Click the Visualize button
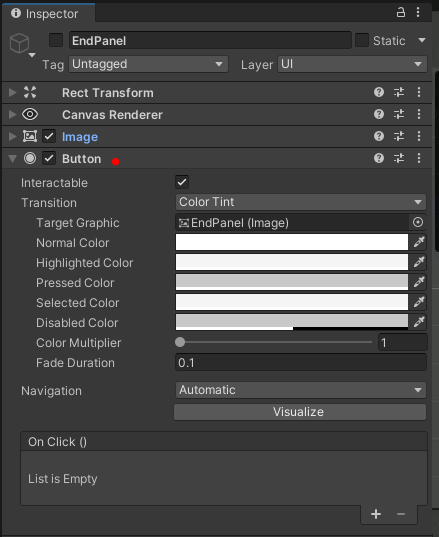Image resolution: width=439 pixels, height=537 pixels. point(300,412)
